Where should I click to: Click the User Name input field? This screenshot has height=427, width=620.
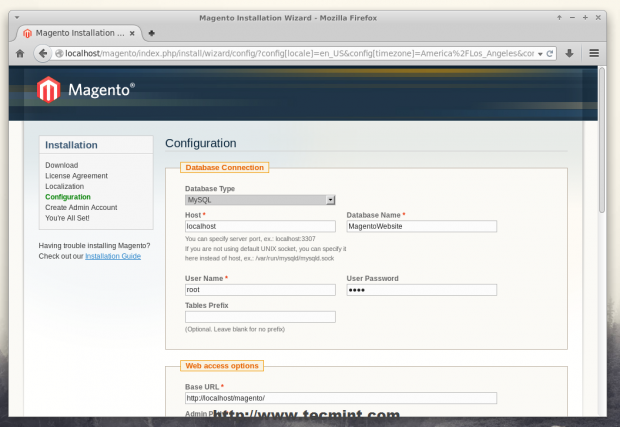pyautogui.click(x=260, y=290)
